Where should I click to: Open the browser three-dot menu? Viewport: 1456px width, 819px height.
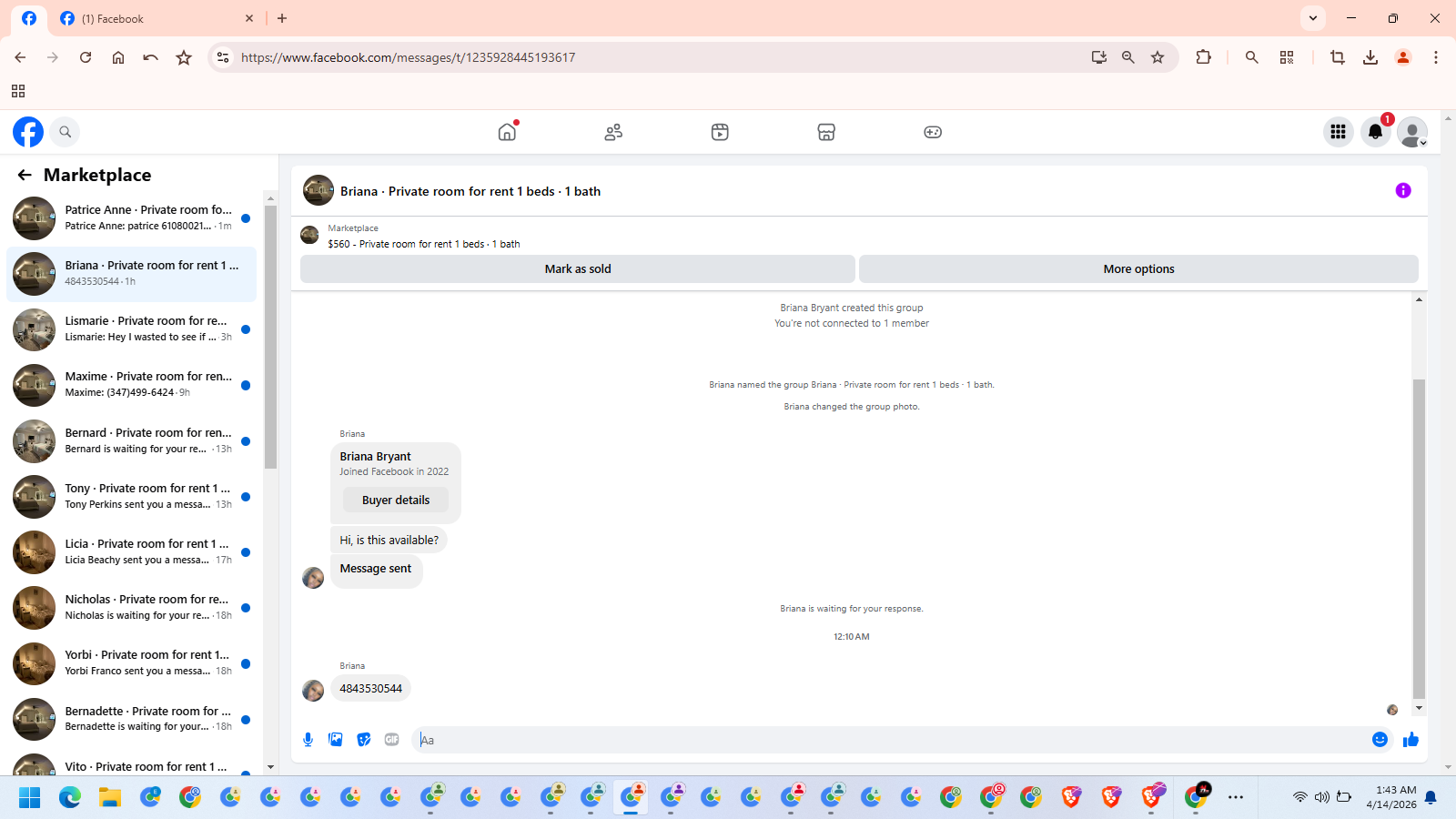pos(1436,57)
